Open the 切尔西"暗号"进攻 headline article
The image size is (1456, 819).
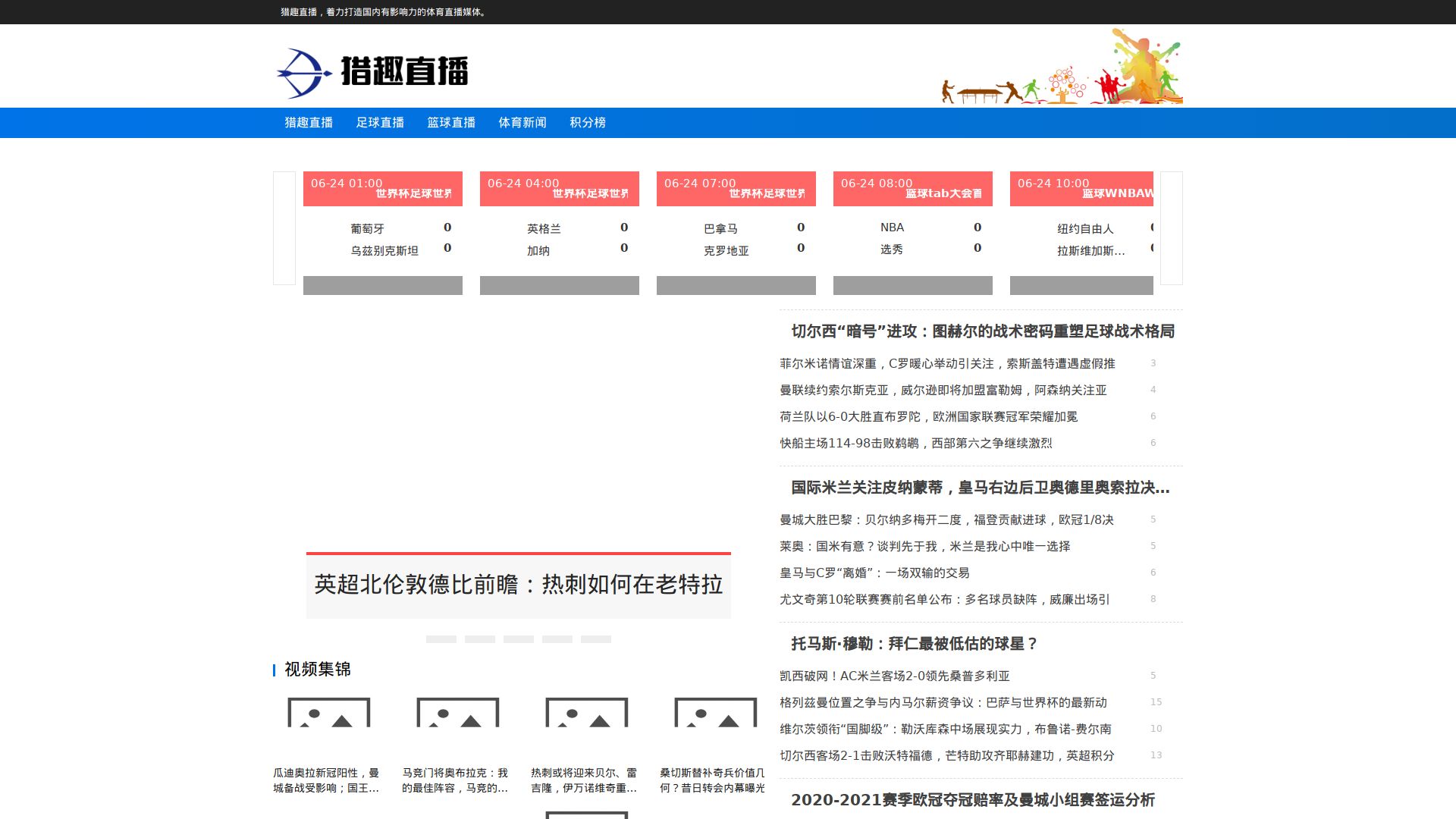(x=983, y=331)
